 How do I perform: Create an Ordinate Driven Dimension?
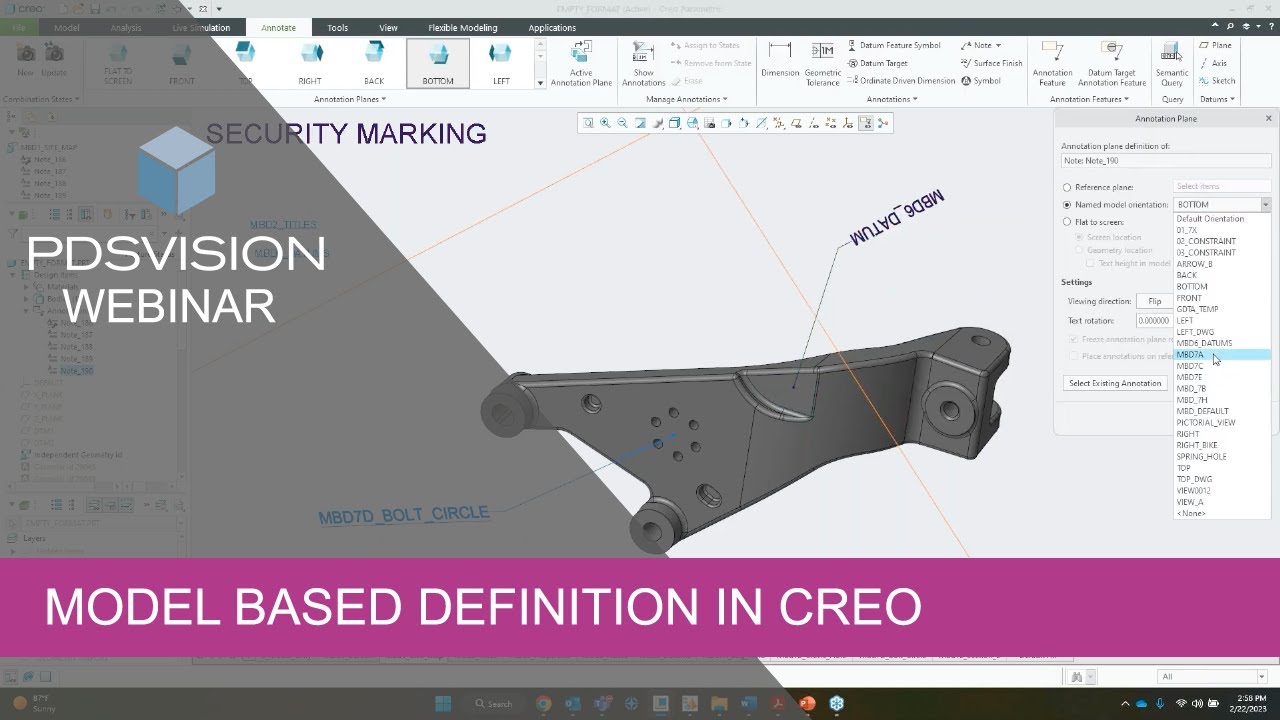(901, 81)
